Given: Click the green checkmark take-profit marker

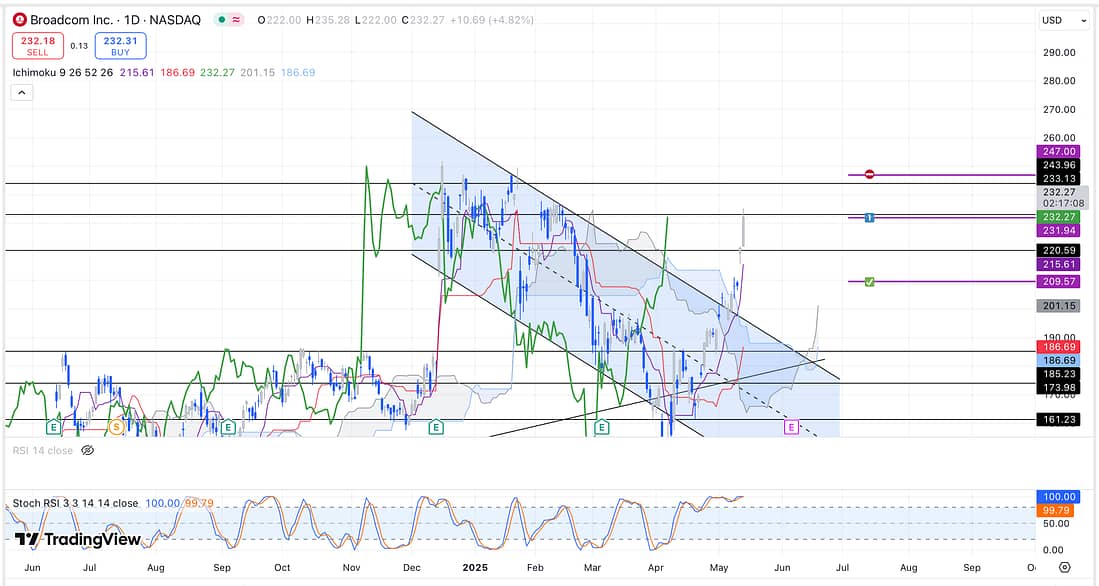Looking at the screenshot, I should click(x=869, y=282).
